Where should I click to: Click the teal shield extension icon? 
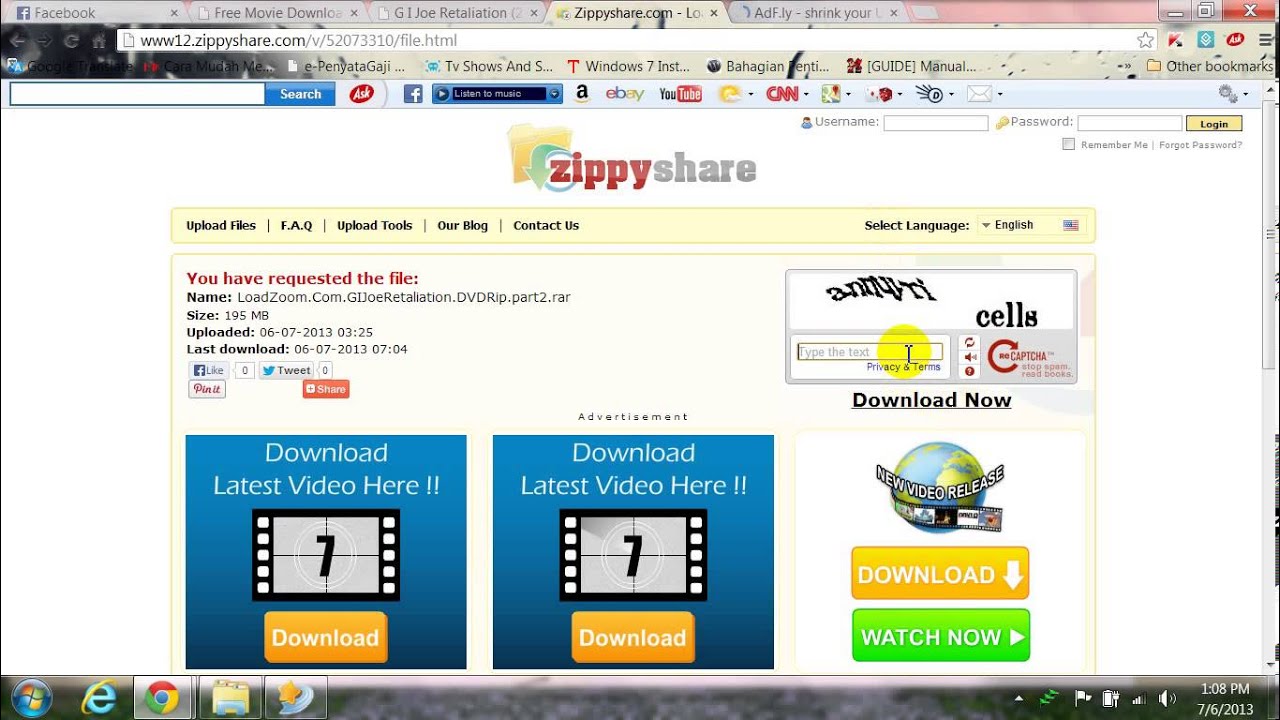tap(1206, 40)
